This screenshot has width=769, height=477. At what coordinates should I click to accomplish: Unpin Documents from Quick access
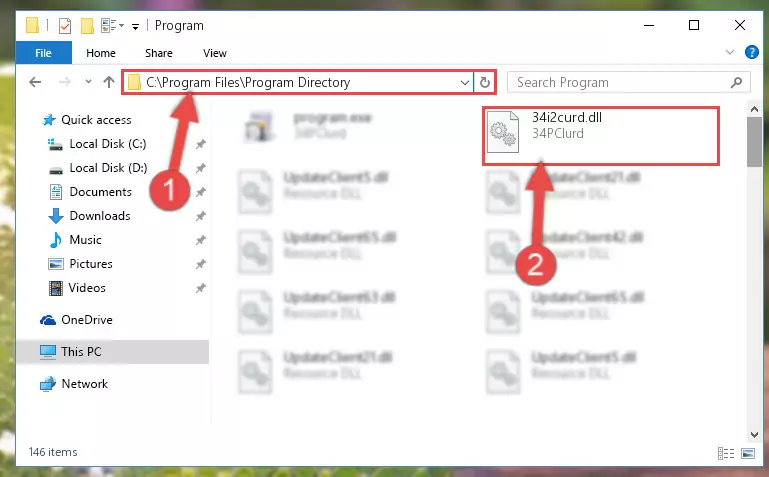201,192
